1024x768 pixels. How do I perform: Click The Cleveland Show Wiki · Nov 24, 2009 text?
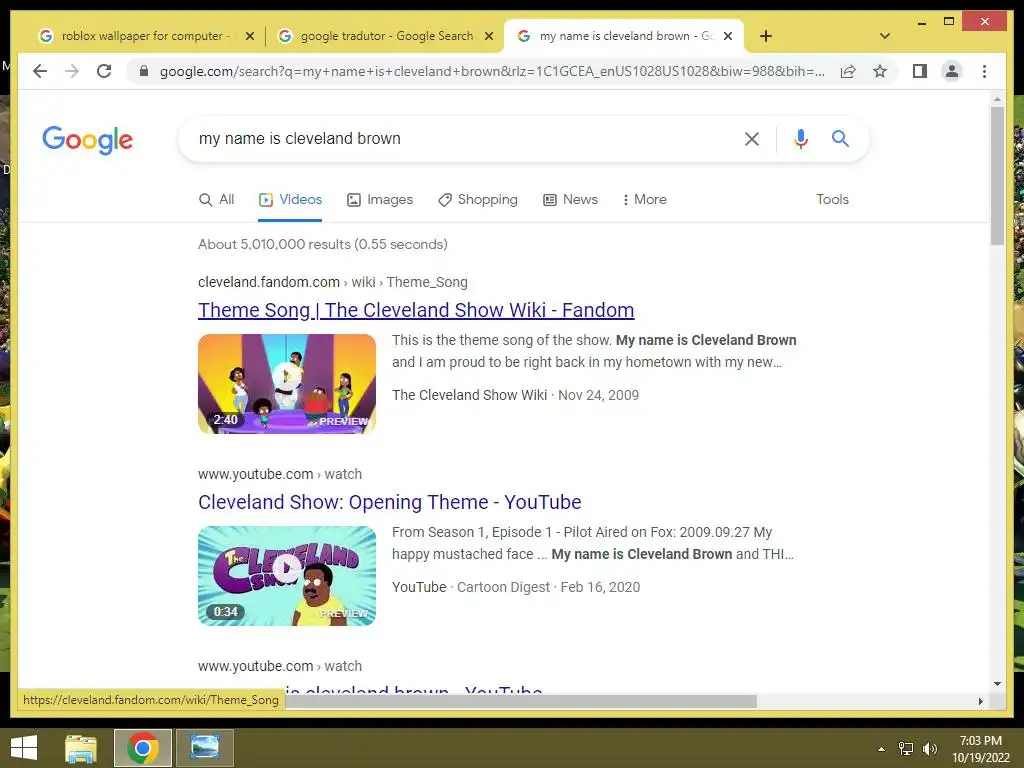click(x=515, y=395)
